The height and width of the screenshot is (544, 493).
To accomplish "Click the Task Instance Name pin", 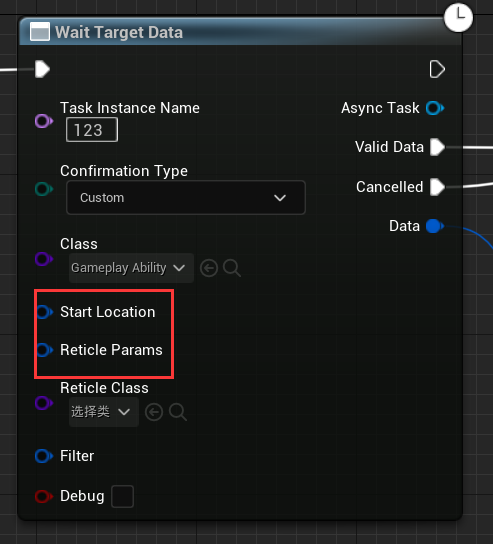I will click(44, 121).
